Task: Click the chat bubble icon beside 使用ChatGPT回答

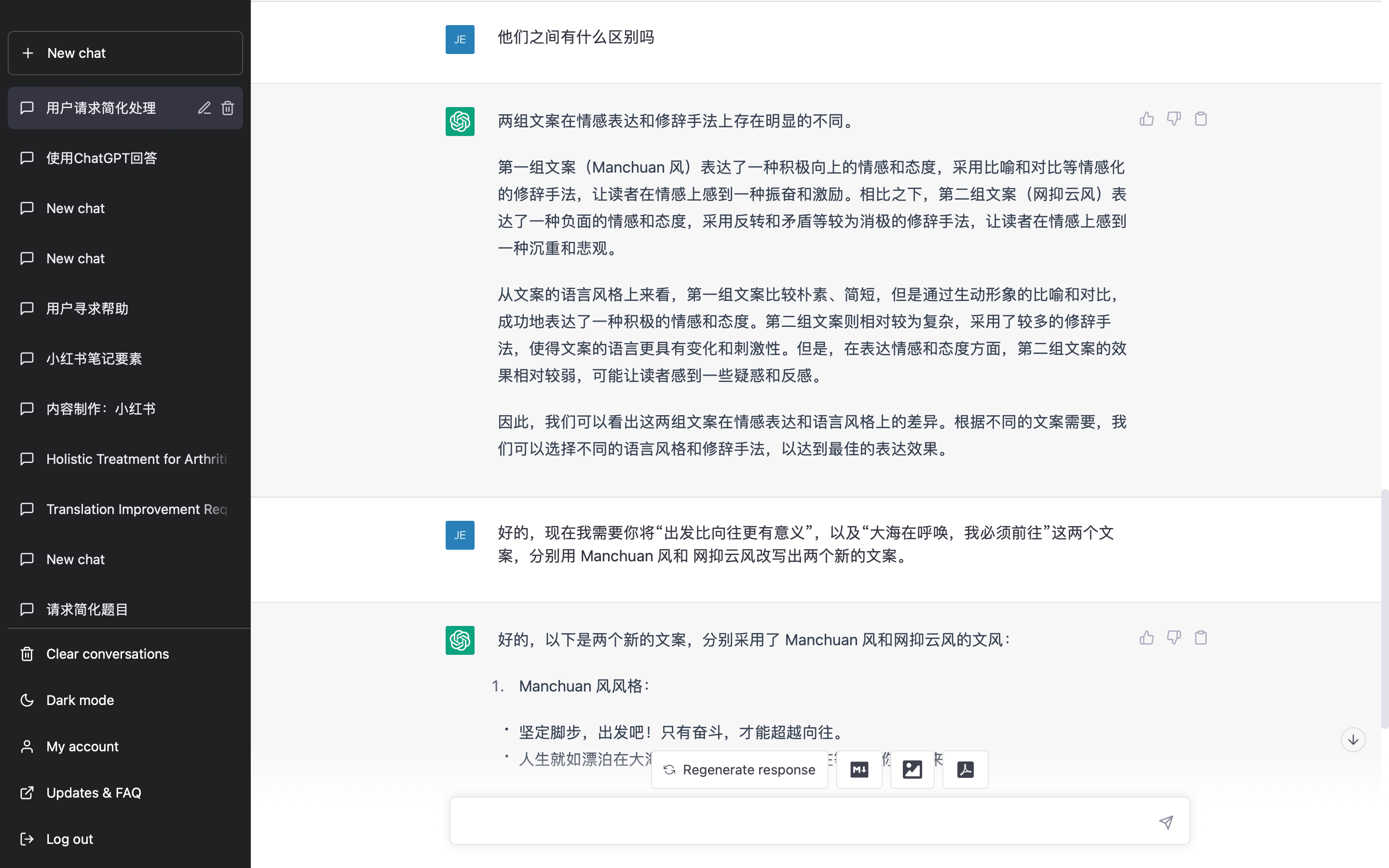Action: (27, 158)
